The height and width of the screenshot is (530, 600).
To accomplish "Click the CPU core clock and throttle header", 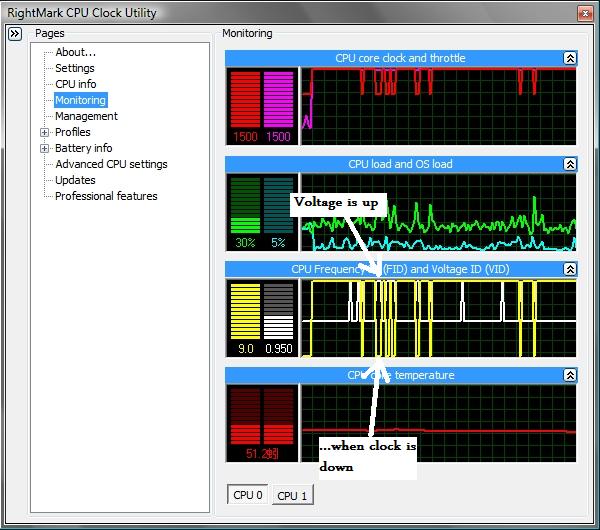I will pos(400,58).
